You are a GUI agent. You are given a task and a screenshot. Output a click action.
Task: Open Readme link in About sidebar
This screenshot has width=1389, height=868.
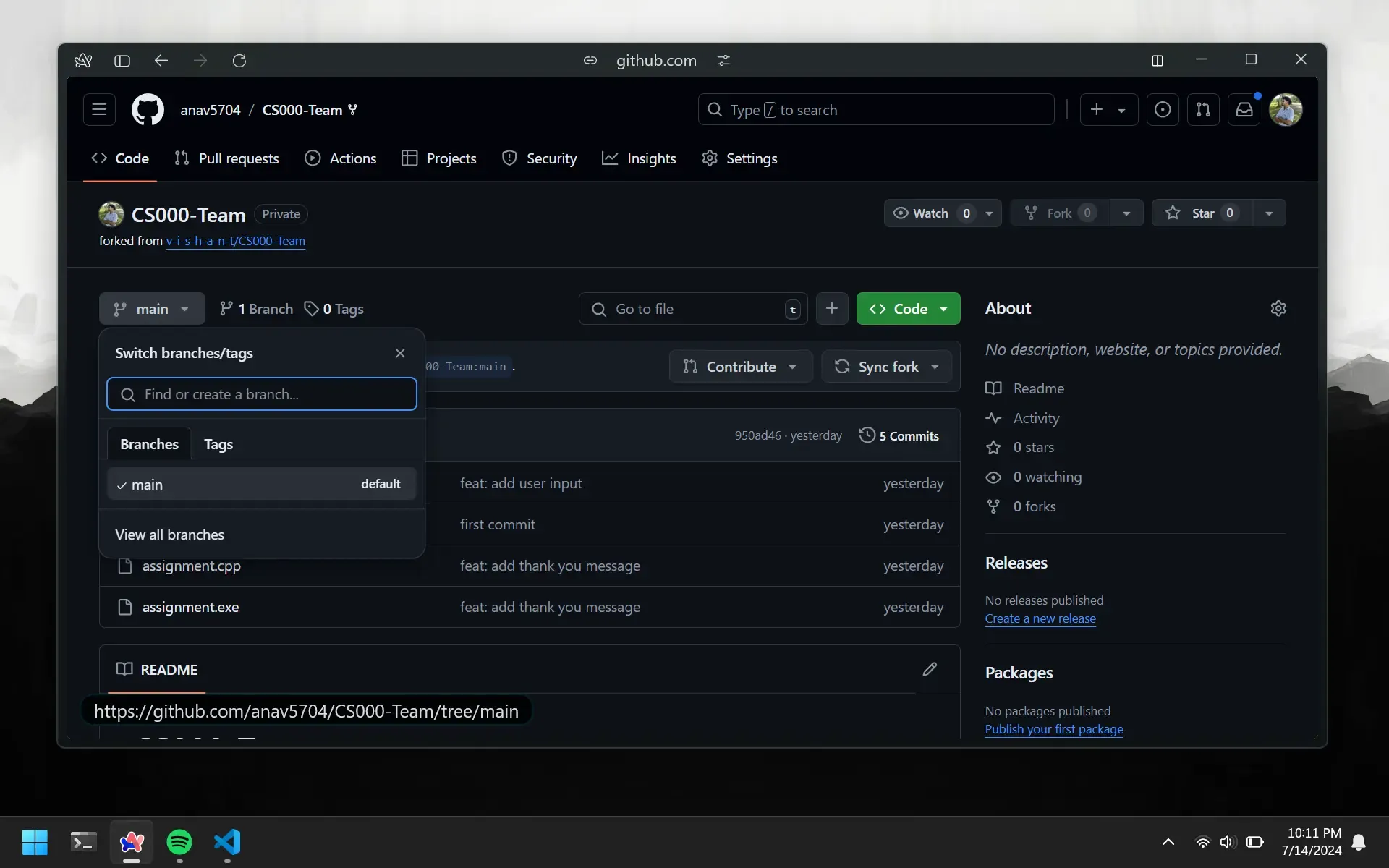[x=1025, y=388]
